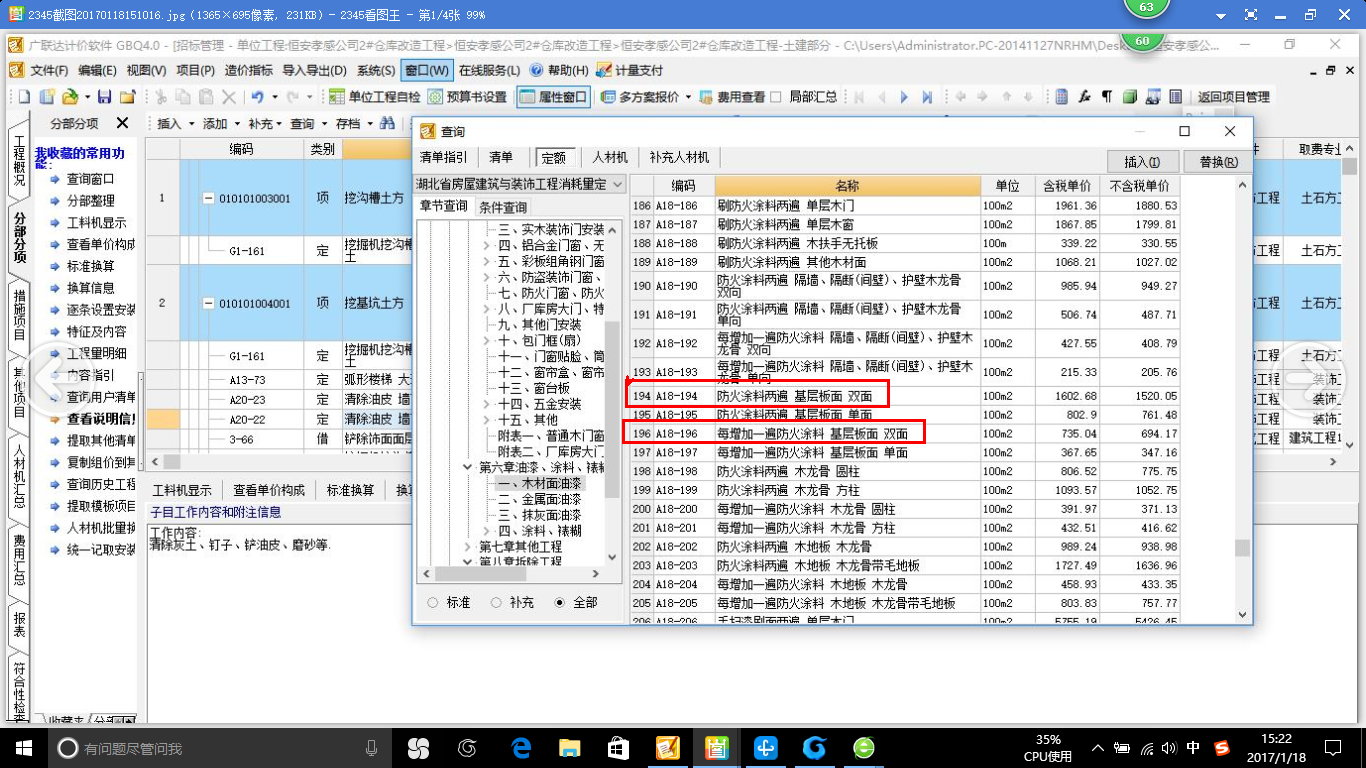Close the 分部分项 panel with X

tap(122, 123)
